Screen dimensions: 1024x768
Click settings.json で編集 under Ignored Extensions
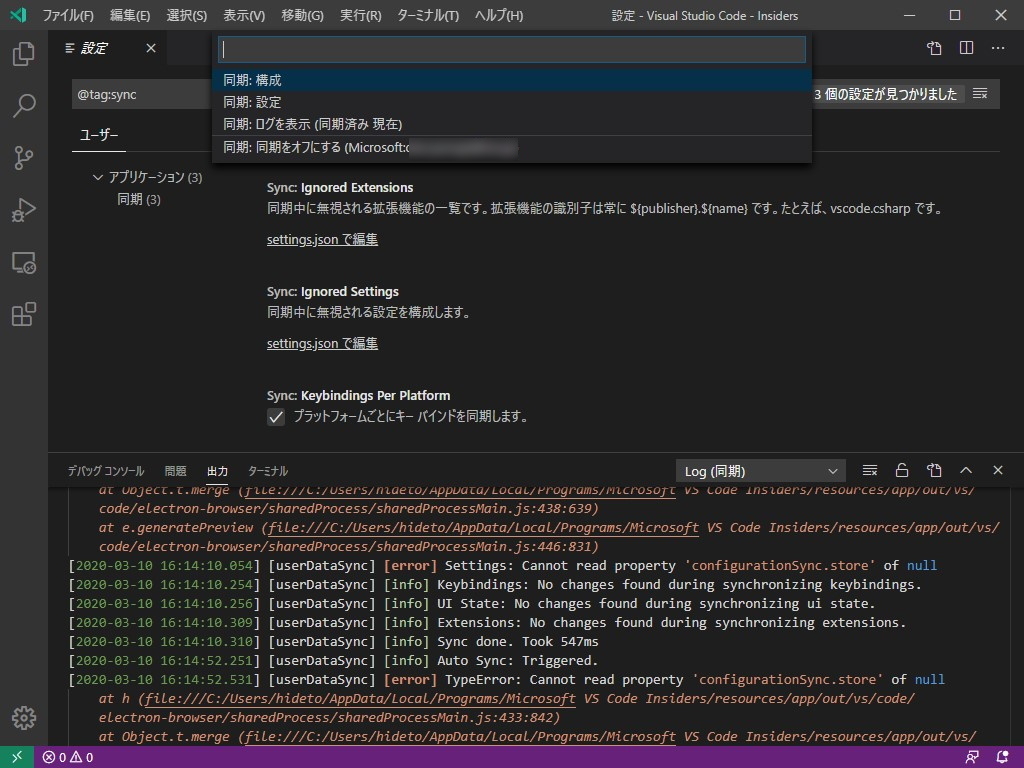[323, 240]
